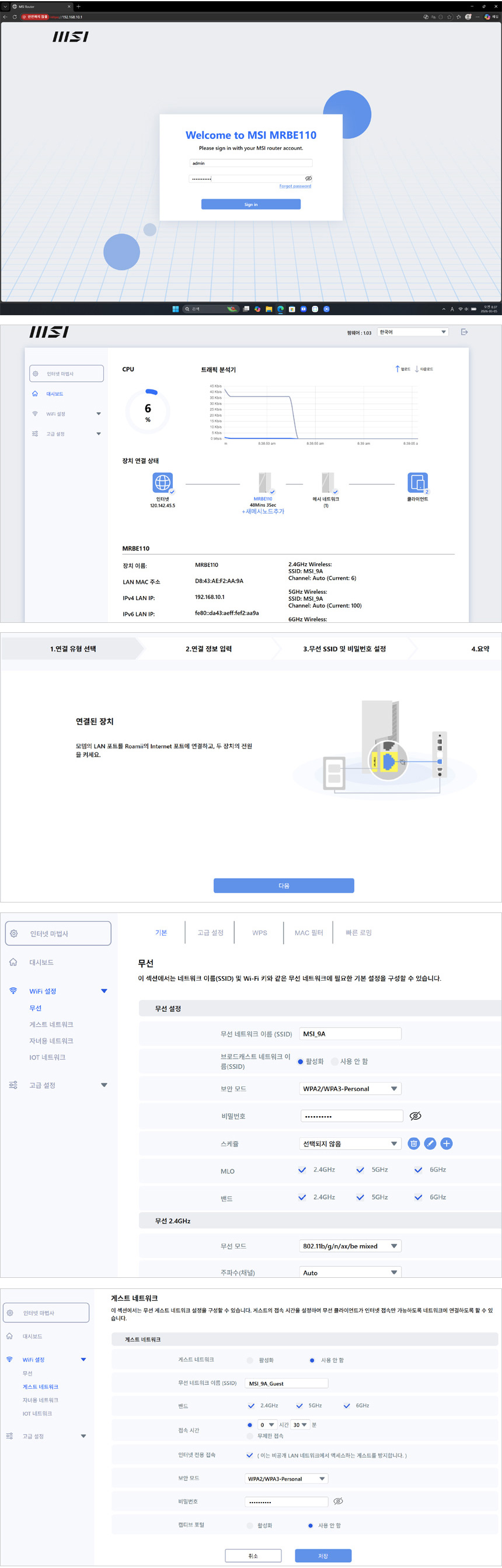Expand the 802.11b/g/n/ax/be mixed wireless mode dropdown

350,1245
